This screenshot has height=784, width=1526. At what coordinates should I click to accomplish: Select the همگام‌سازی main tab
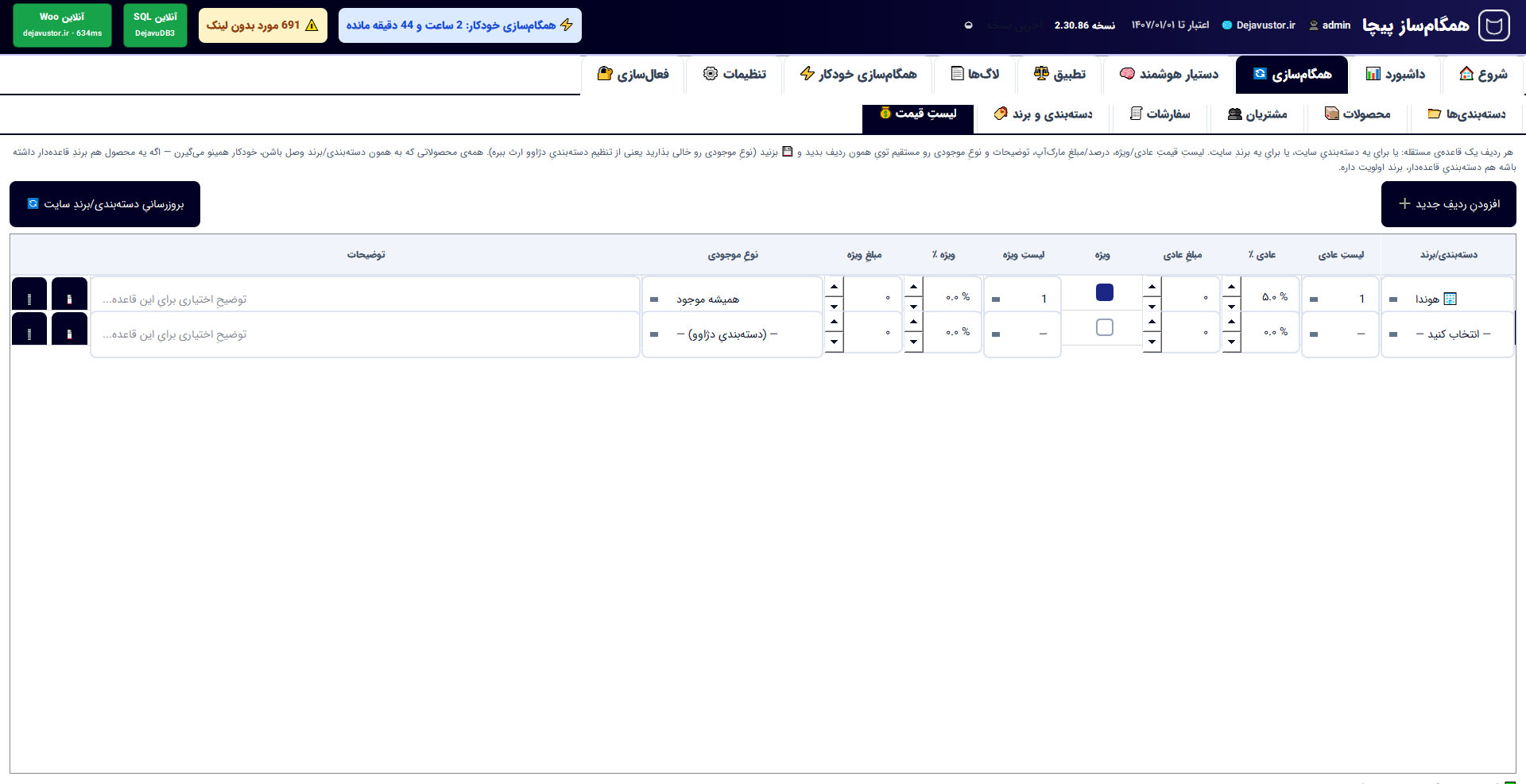click(1292, 74)
